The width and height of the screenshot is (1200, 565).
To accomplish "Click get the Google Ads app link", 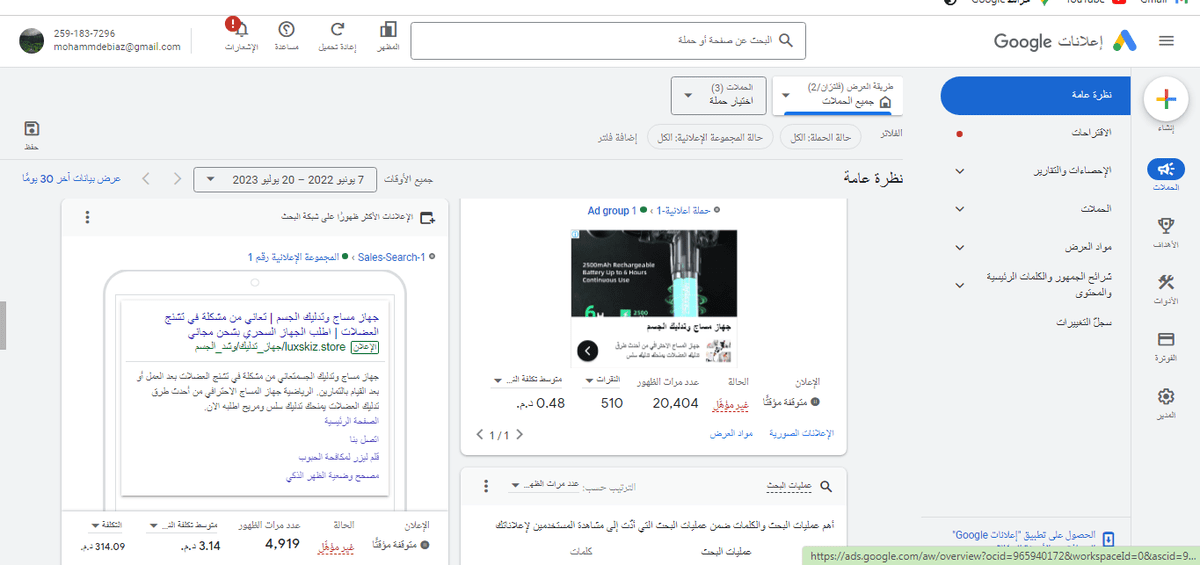I will pos(1022,536).
